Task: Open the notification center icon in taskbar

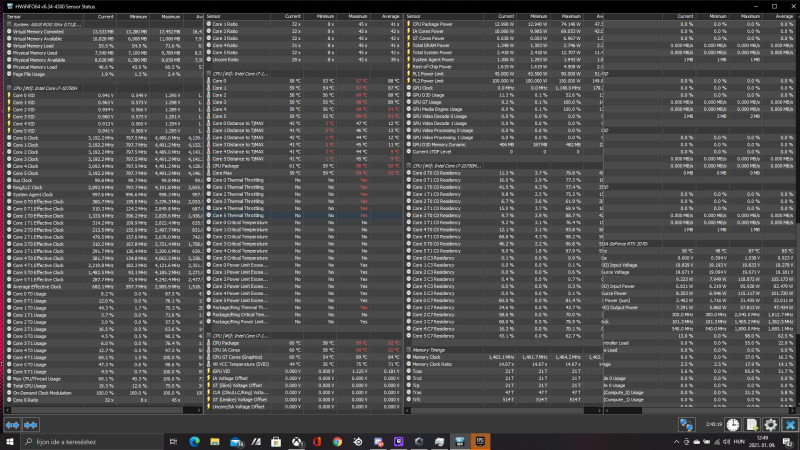Action: 788,442
